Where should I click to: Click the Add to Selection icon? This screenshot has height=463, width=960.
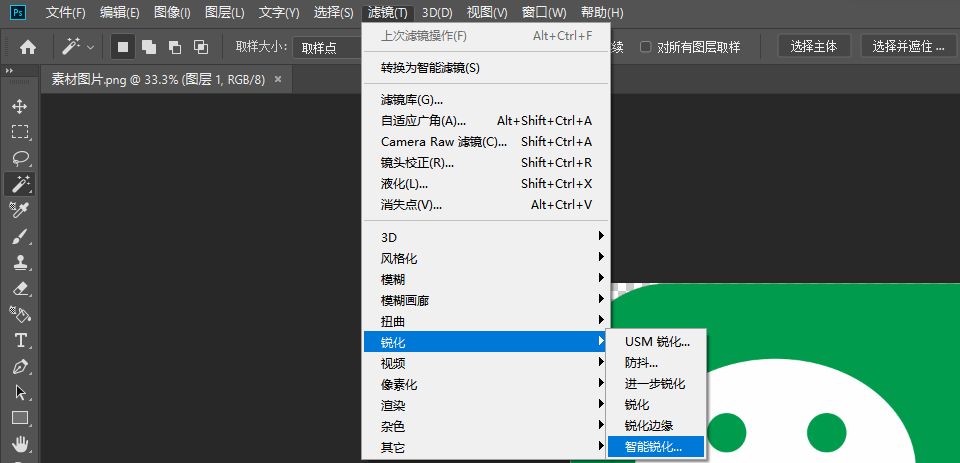point(149,47)
